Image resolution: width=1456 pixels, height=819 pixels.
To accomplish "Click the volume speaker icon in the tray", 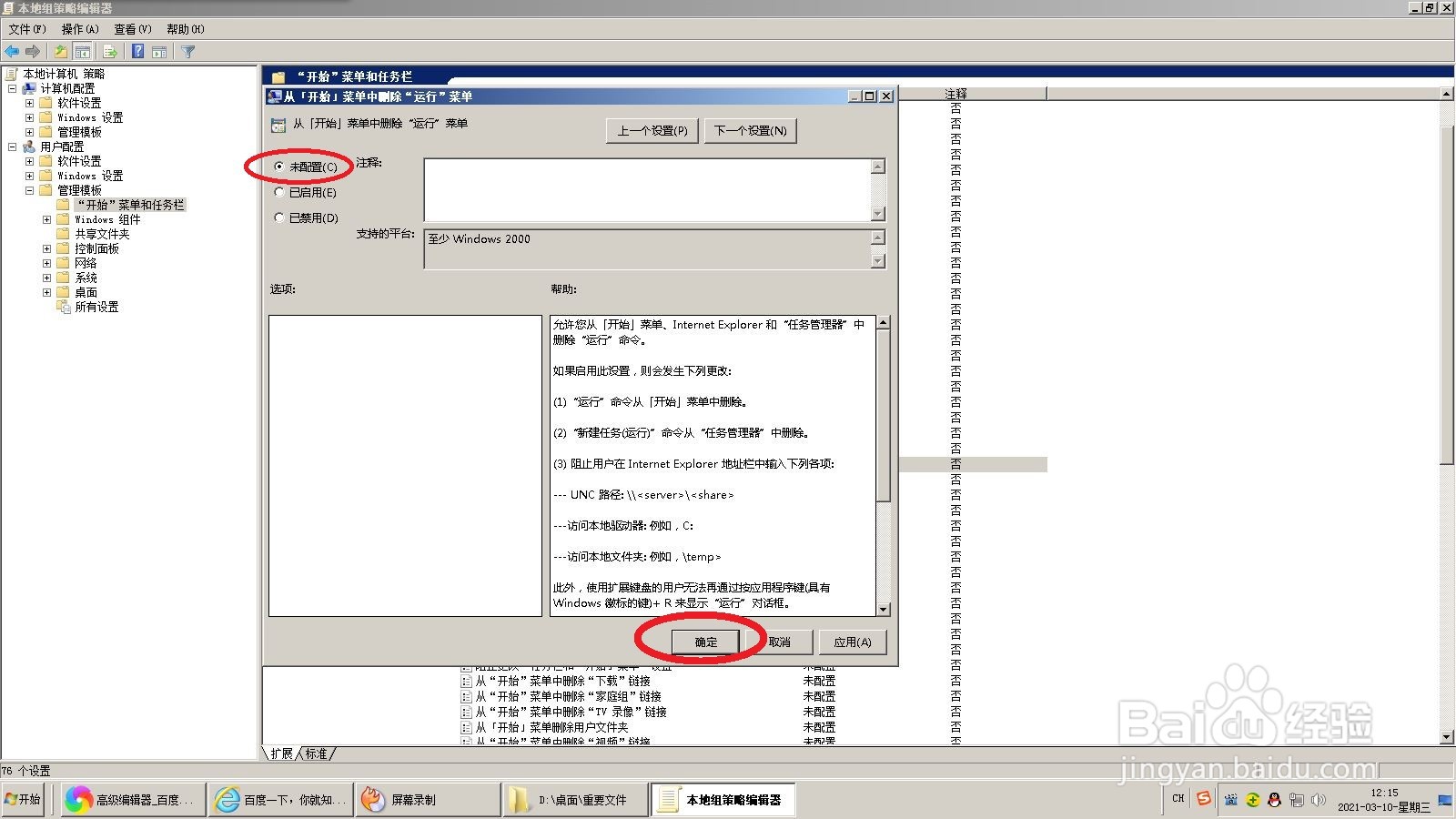I will 1319,800.
